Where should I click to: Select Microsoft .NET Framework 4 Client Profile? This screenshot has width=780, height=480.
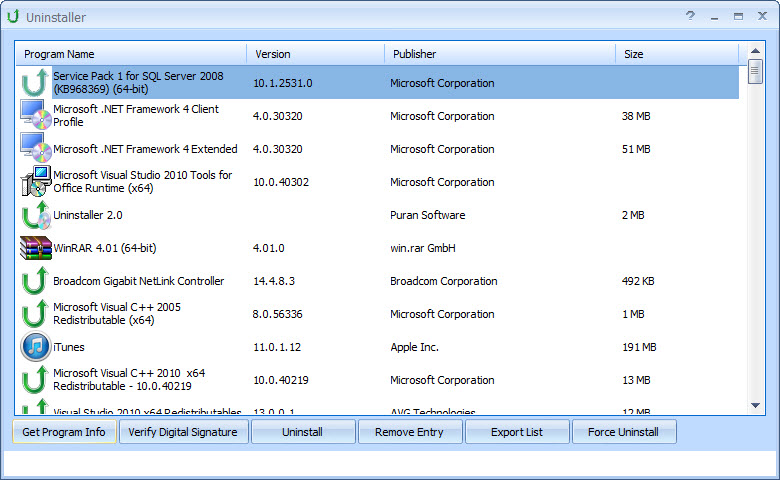click(x=136, y=115)
